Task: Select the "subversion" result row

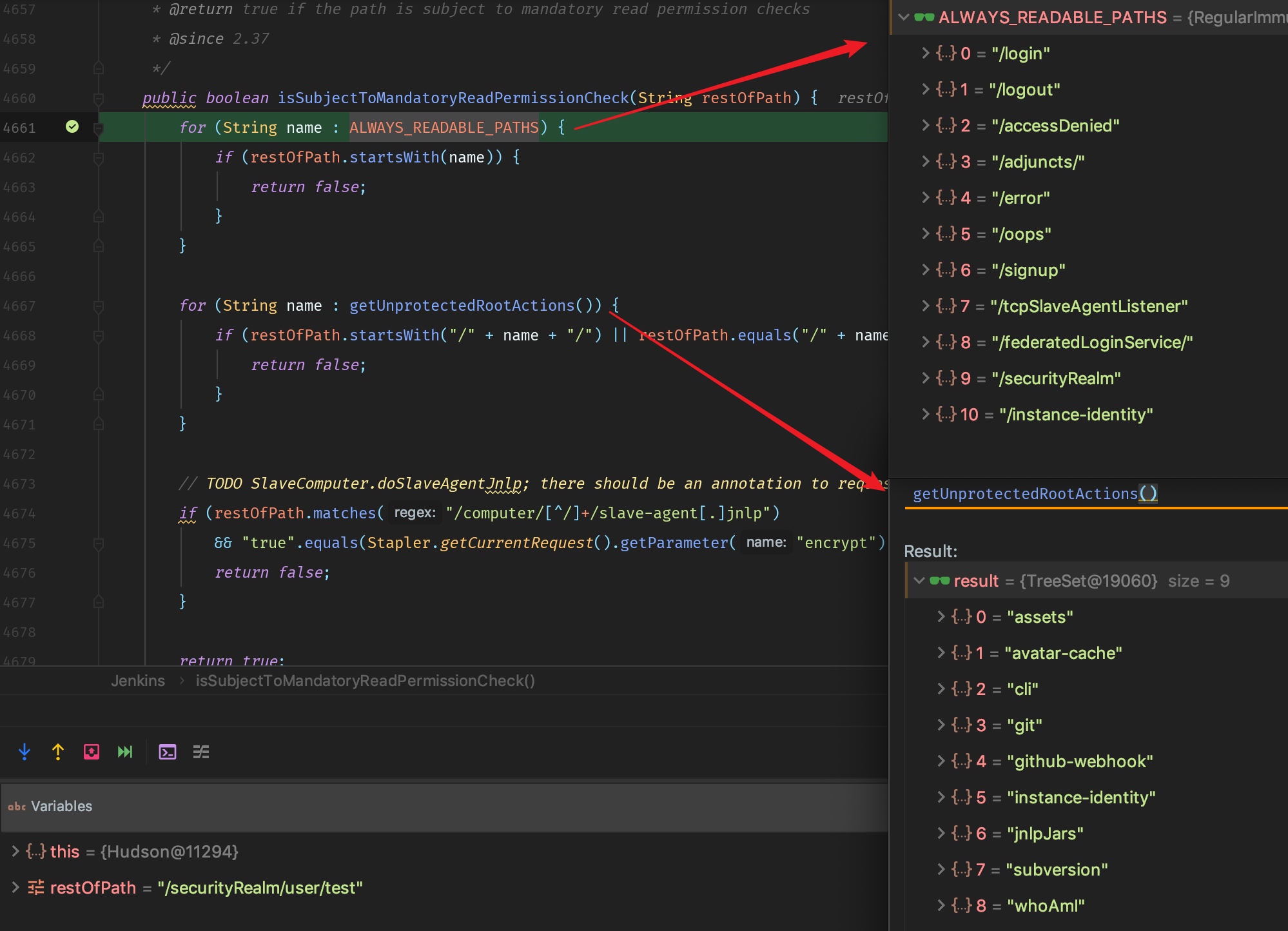Action: 1096,869
